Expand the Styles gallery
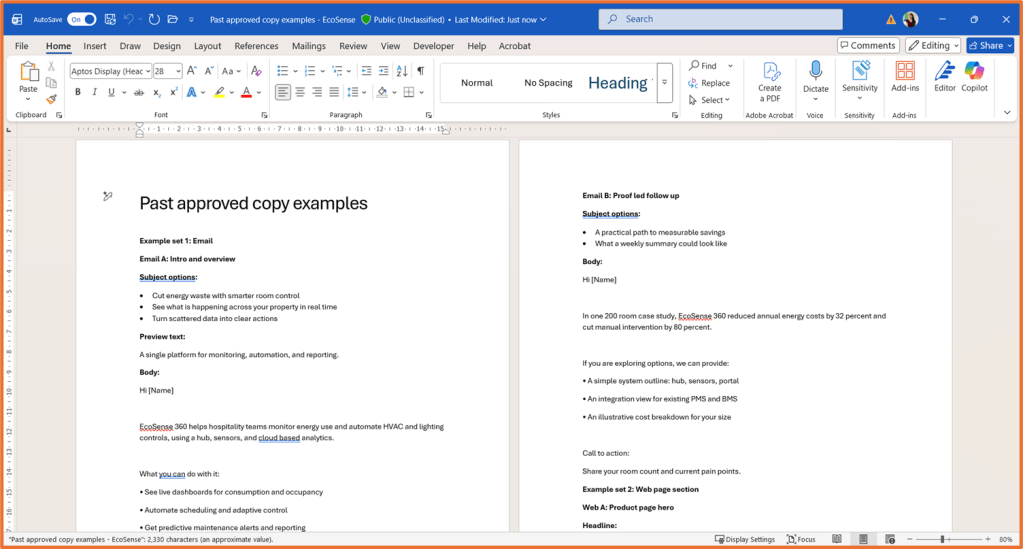Screen dimensions: 1023x549 [664, 83]
